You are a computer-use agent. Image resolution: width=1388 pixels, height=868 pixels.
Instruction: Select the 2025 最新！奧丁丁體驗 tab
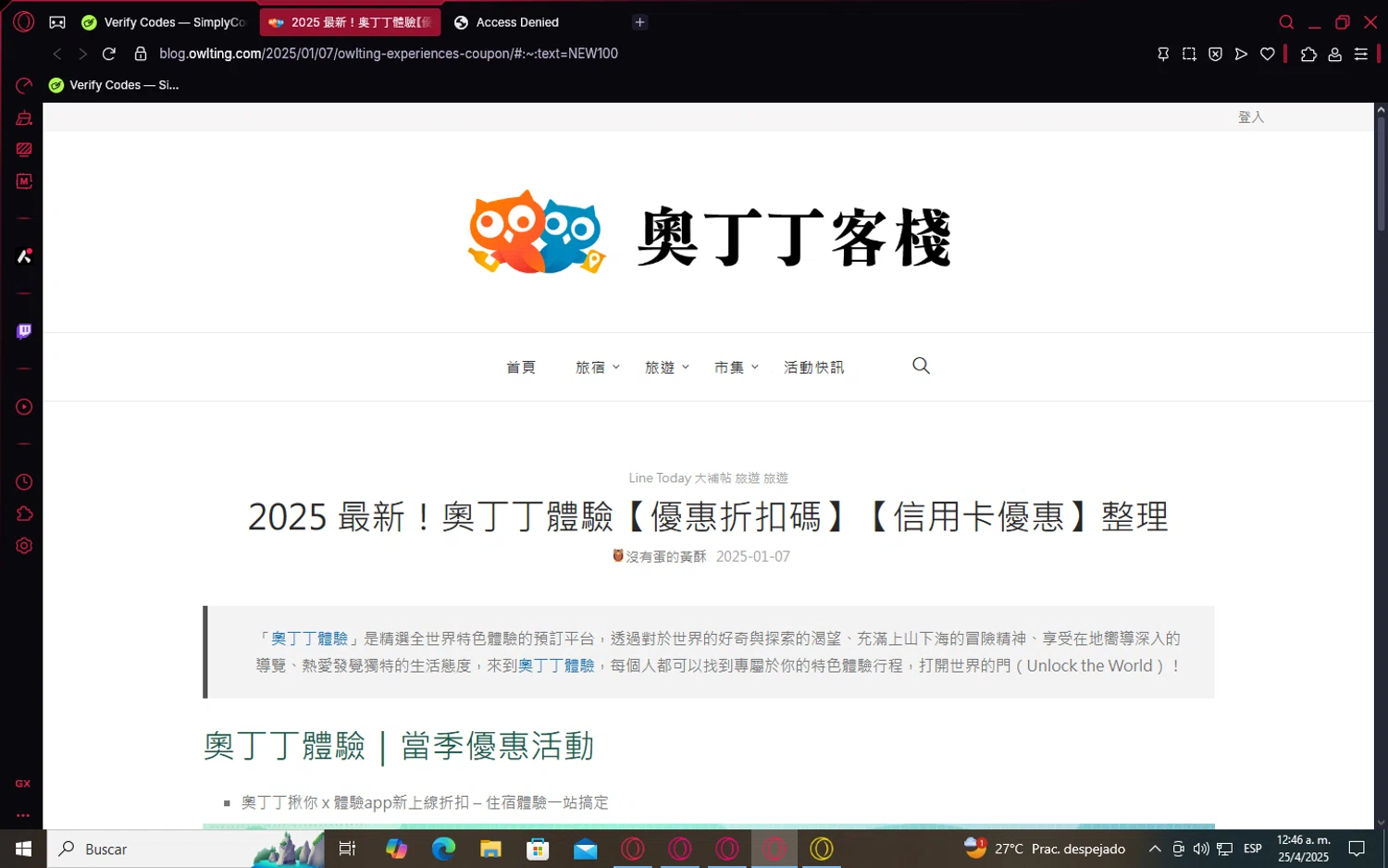pyautogui.click(x=350, y=22)
